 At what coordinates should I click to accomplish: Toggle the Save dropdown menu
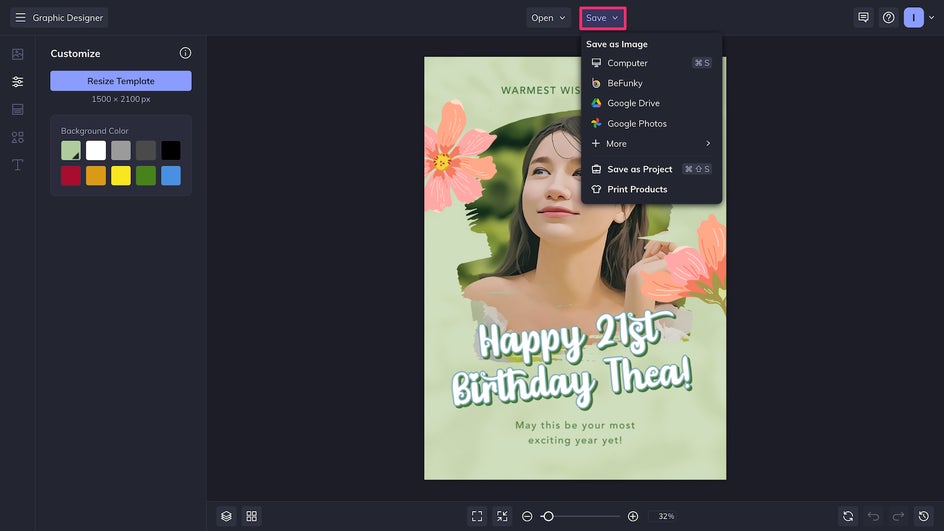coord(603,18)
